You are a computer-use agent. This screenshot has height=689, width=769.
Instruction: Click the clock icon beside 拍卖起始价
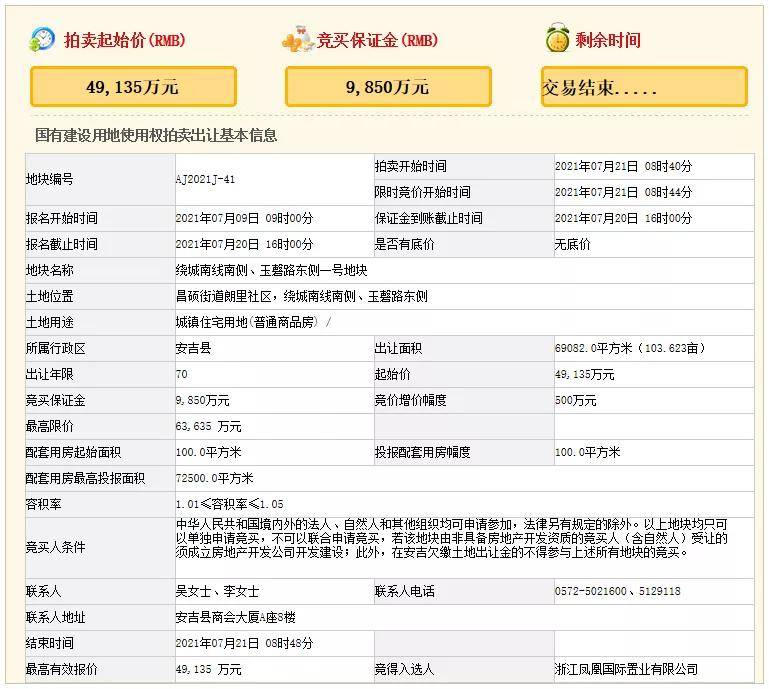click(42, 39)
